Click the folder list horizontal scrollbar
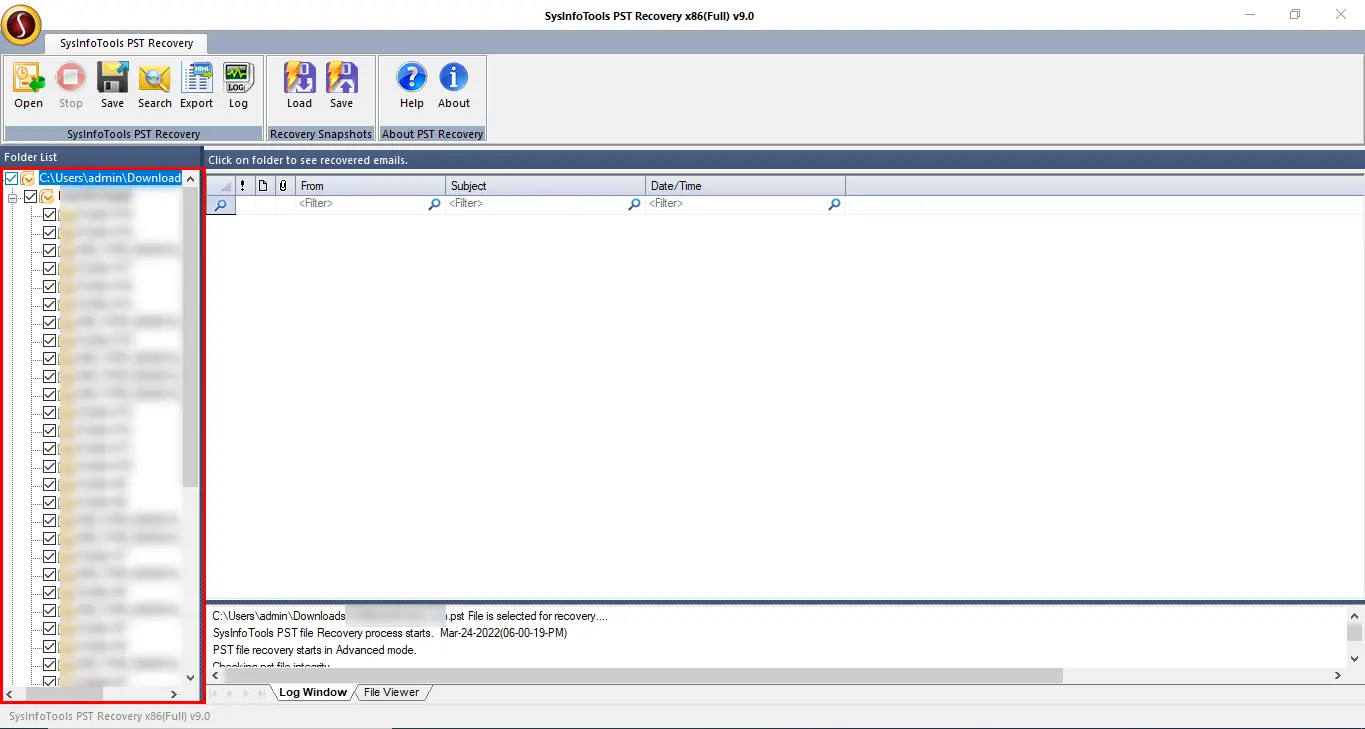Viewport: 1365px width, 729px height. [64, 693]
